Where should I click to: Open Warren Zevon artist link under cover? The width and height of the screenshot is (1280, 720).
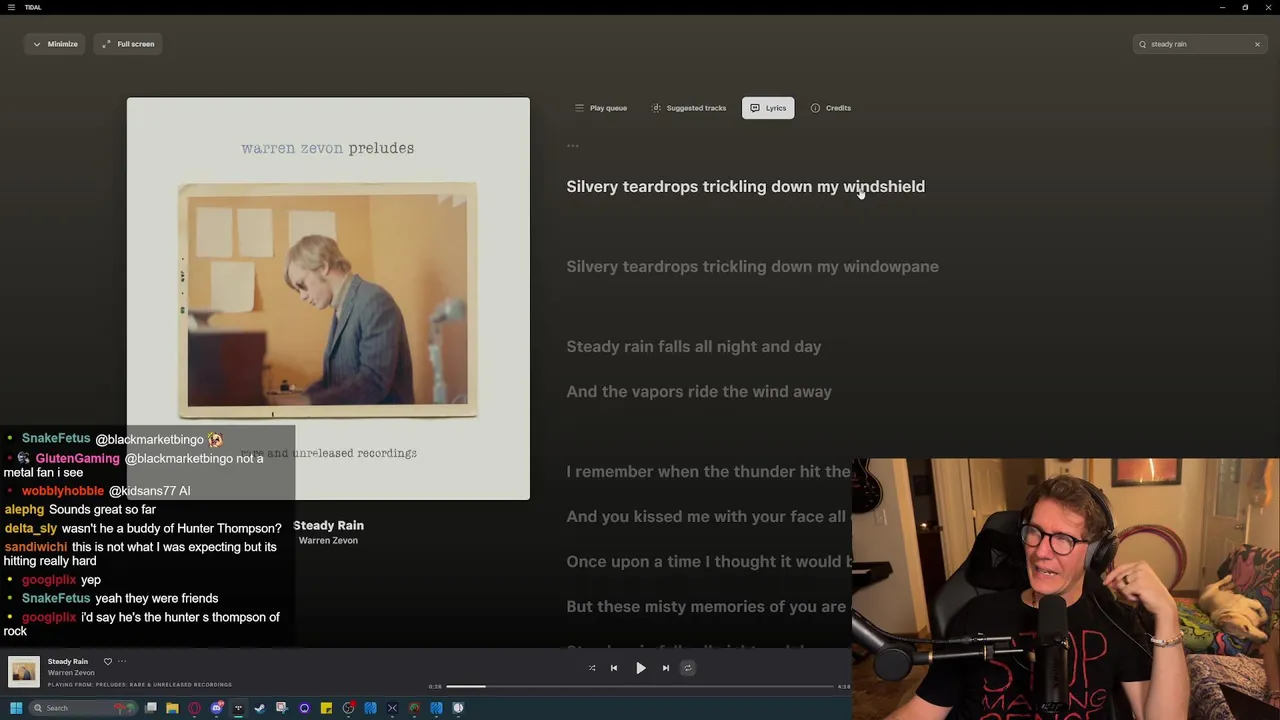(x=328, y=541)
